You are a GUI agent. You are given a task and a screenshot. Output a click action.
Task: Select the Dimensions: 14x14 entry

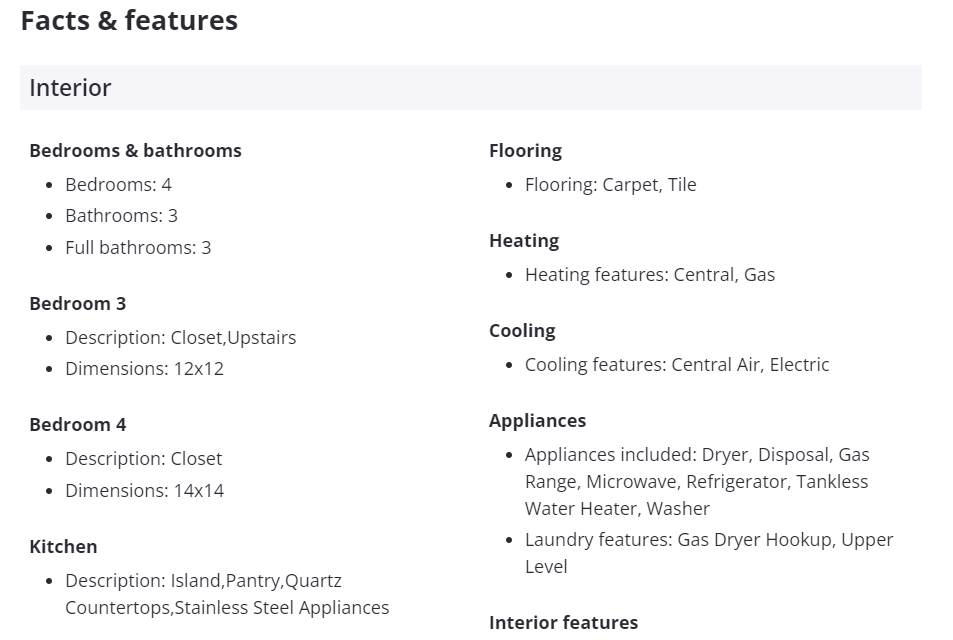point(144,491)
